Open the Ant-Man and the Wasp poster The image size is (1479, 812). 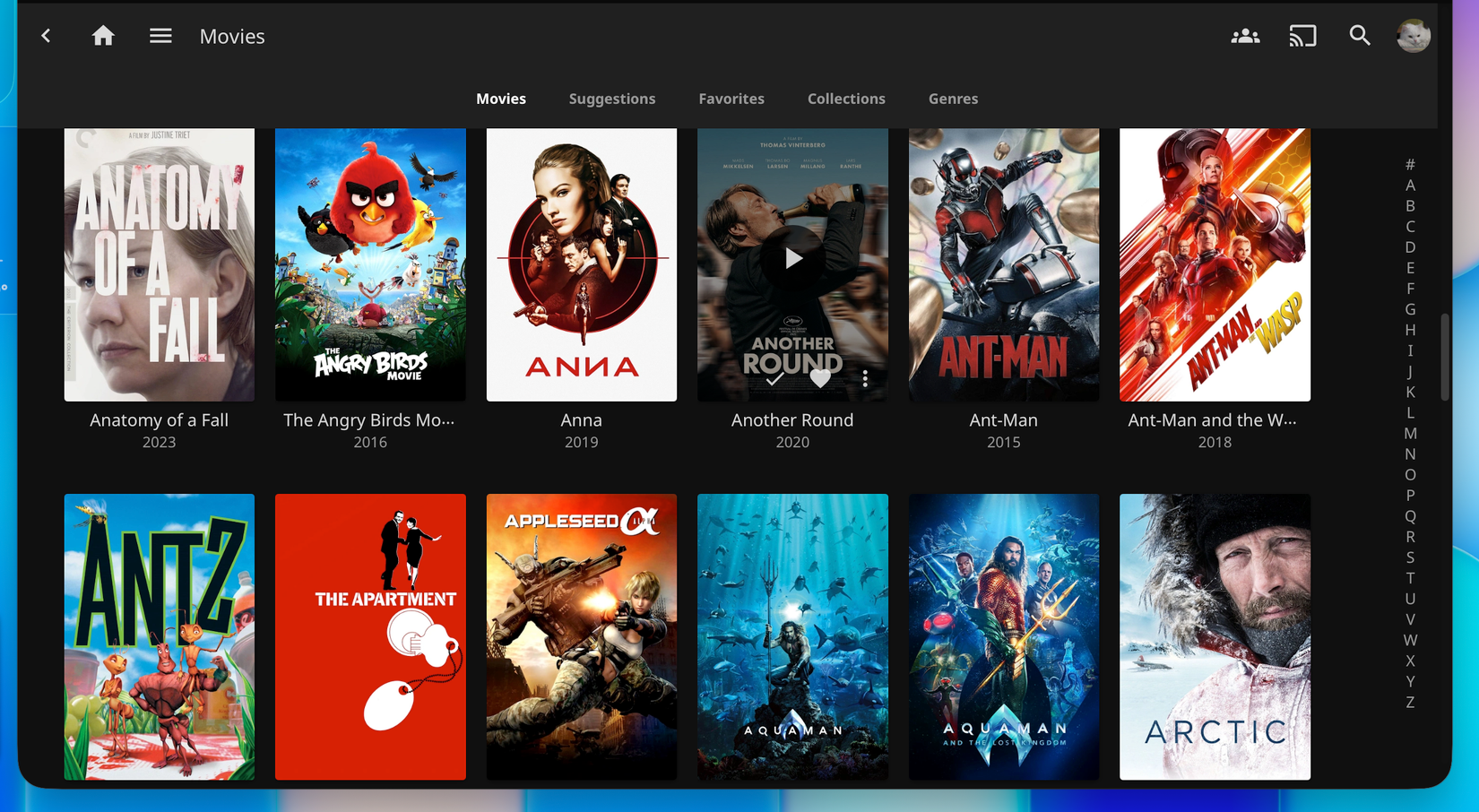pos(1215,264)
